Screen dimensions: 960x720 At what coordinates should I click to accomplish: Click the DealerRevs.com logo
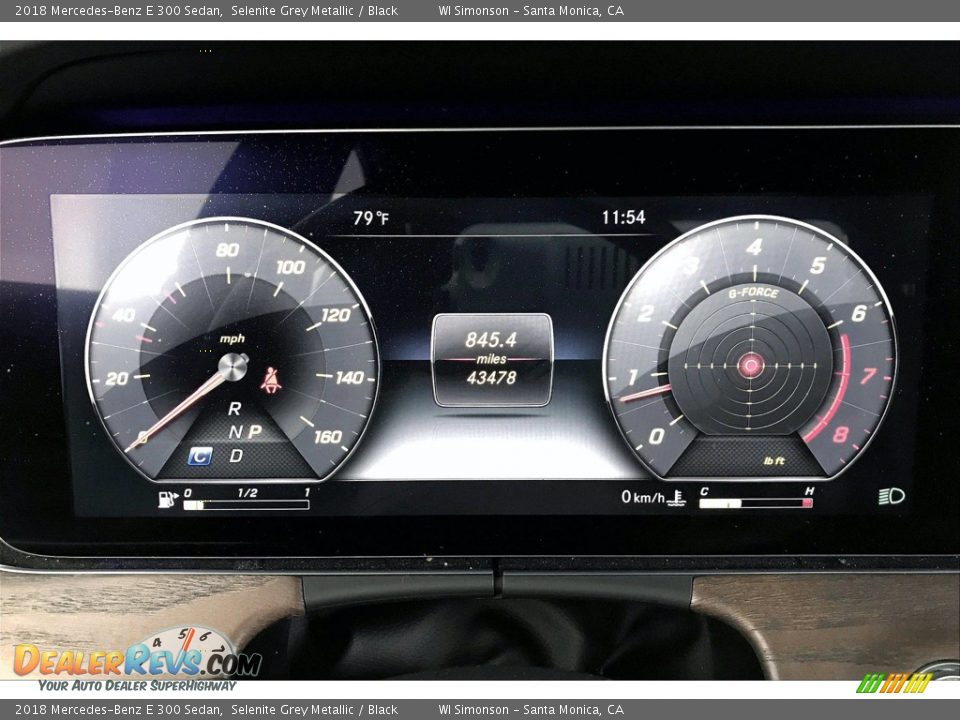(x=138, y=659)
